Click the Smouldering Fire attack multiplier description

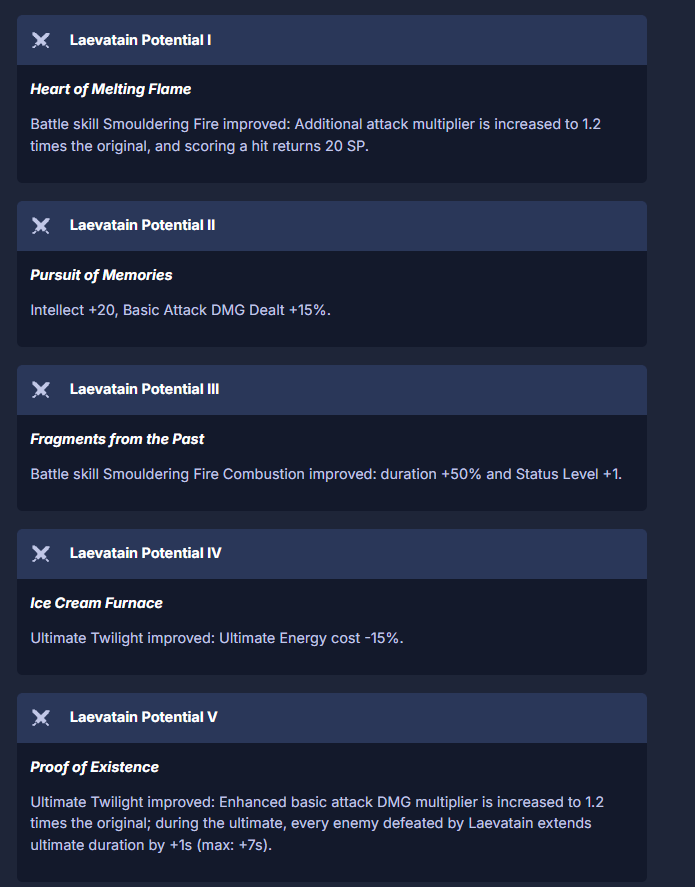point(316,135)
